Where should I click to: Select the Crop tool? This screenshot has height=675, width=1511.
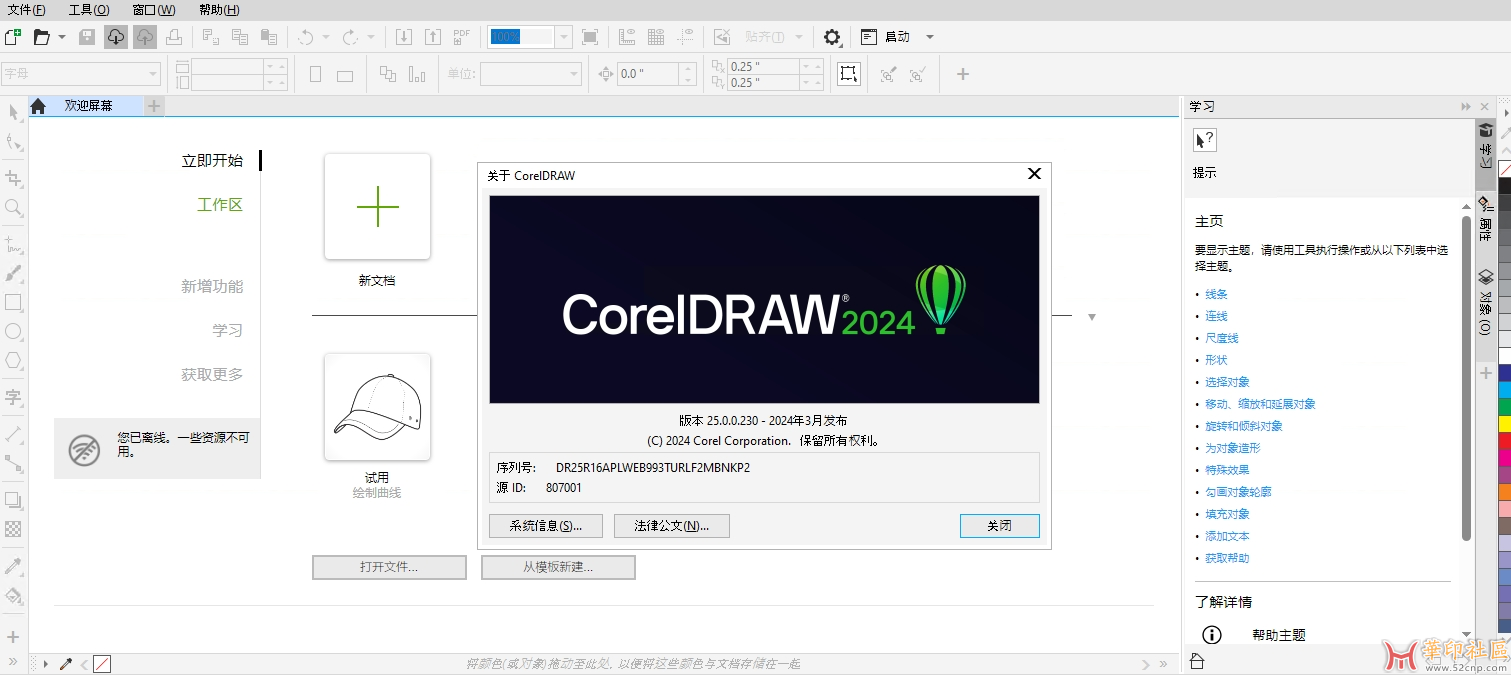[x=14, y=178]
